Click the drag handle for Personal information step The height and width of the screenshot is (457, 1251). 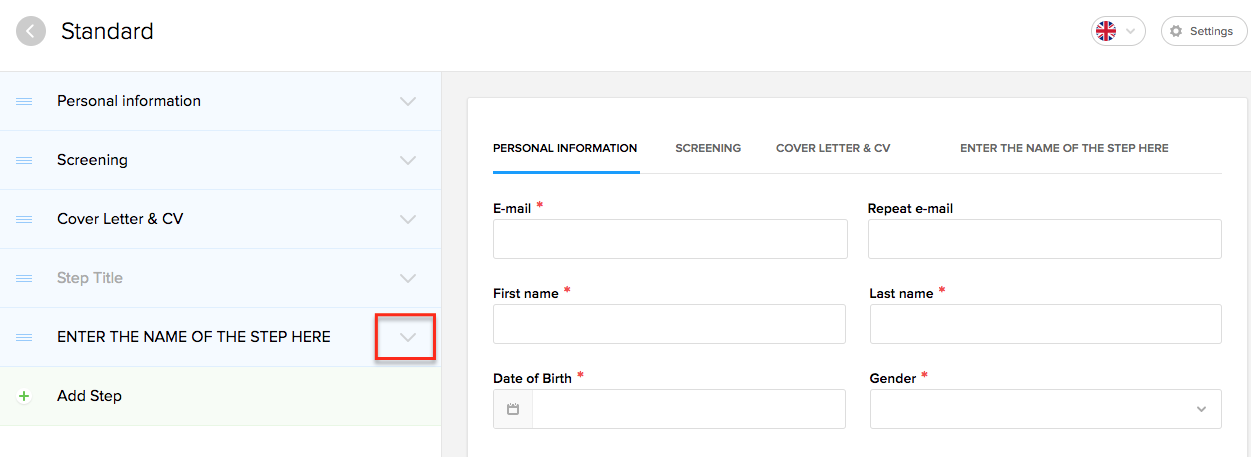(24, 101)
